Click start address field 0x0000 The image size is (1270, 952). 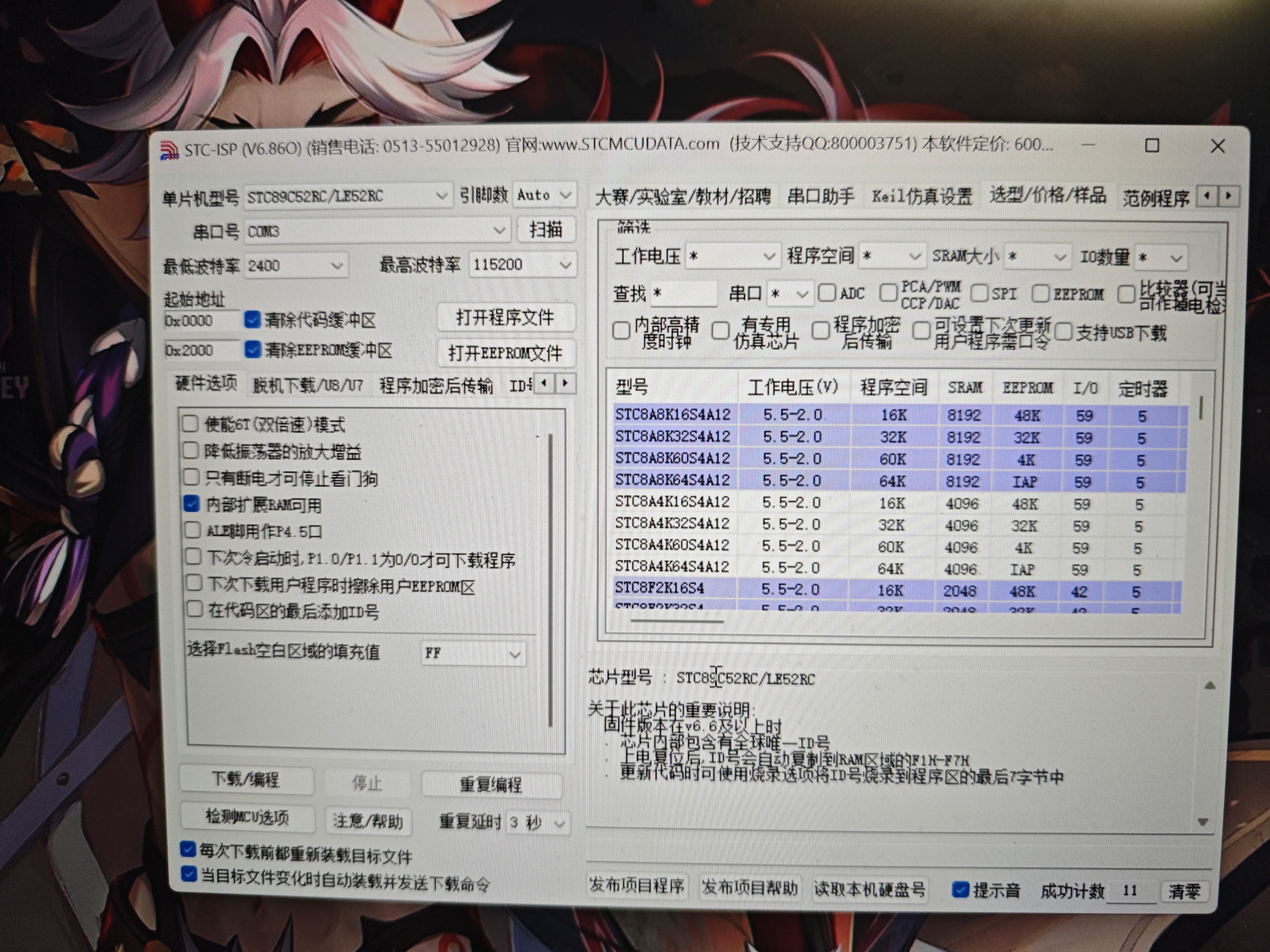click(x=202, y=320)
